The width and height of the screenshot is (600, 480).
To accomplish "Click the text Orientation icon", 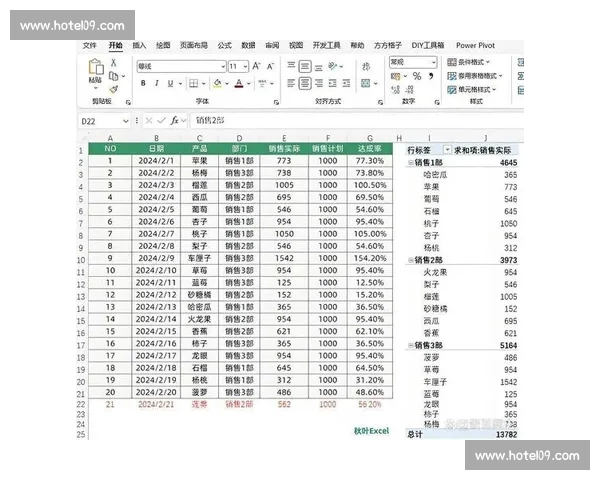I will coord(333,66).
